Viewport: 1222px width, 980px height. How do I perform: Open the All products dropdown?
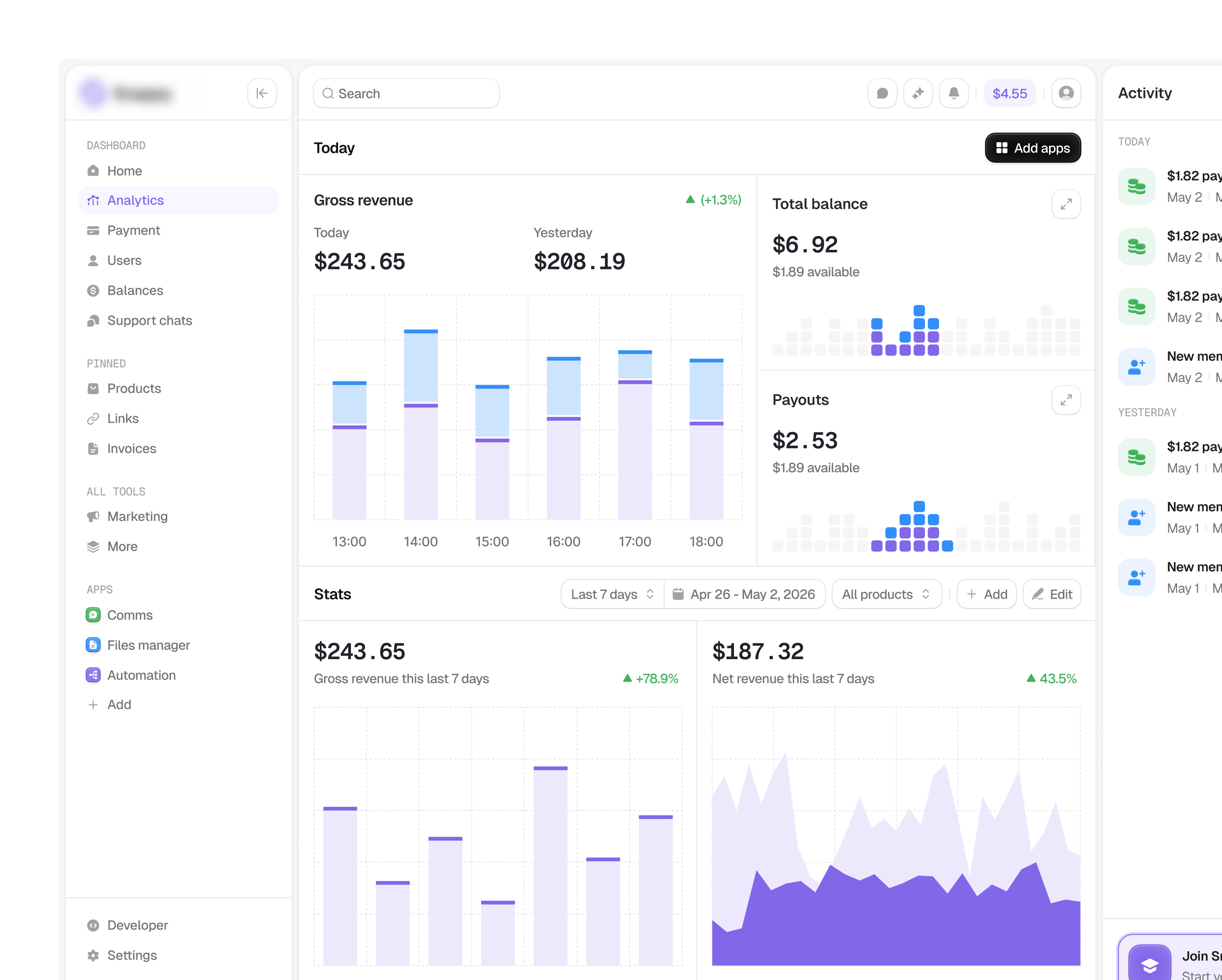click(x=887, y=594)
